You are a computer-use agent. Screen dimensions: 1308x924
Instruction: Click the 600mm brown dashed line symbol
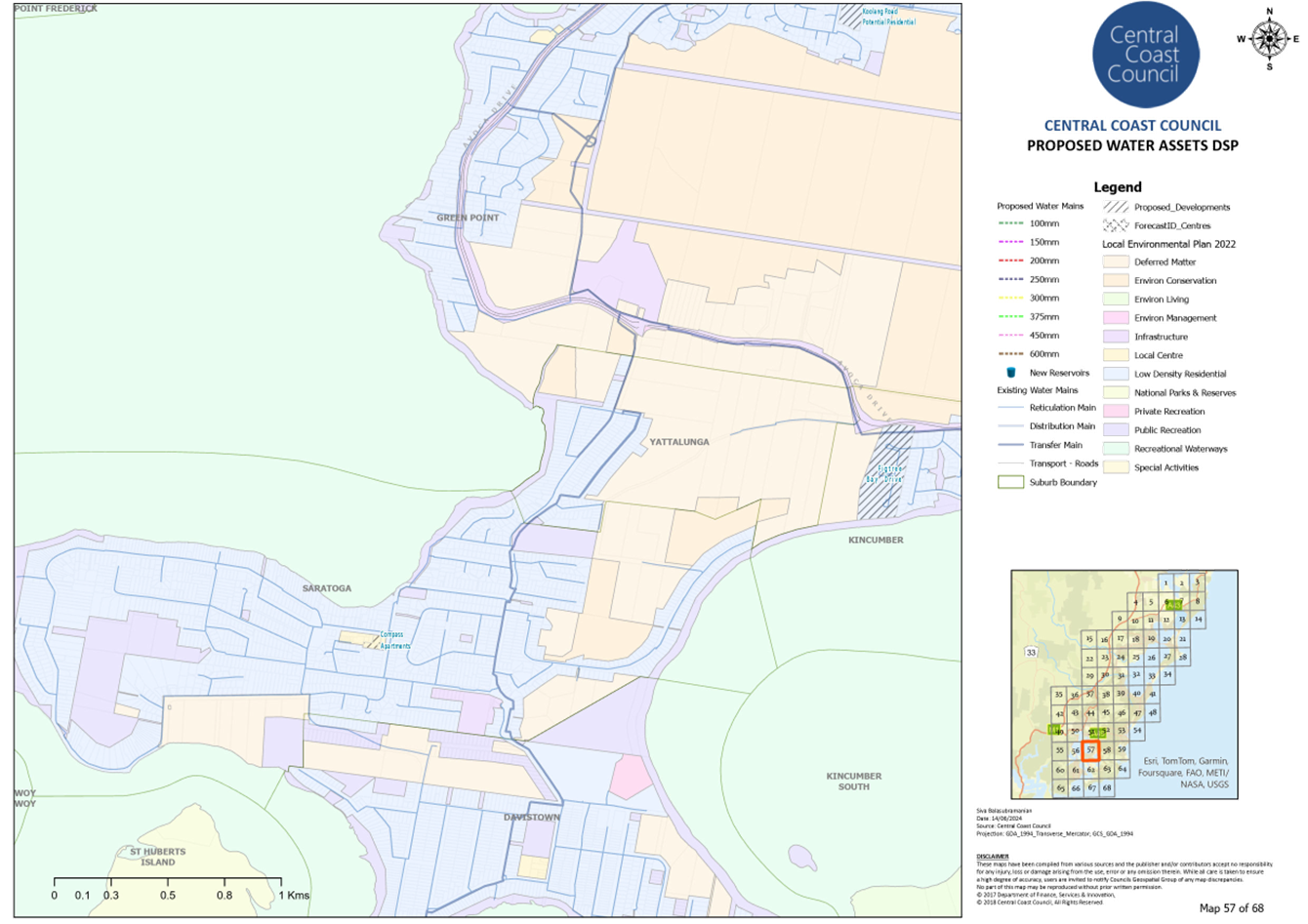pos(1010,354)
